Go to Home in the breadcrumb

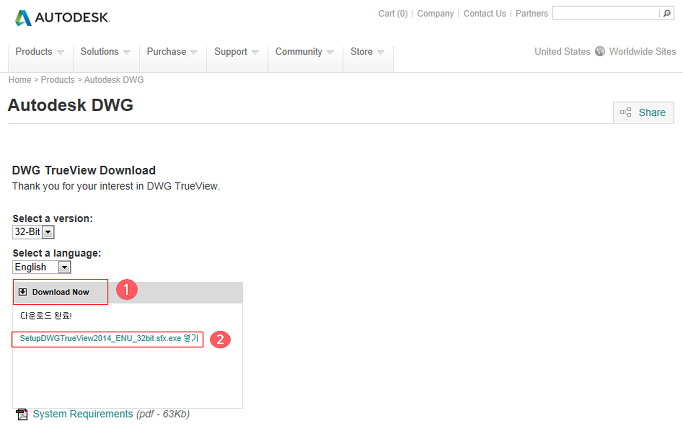point(20,80)
